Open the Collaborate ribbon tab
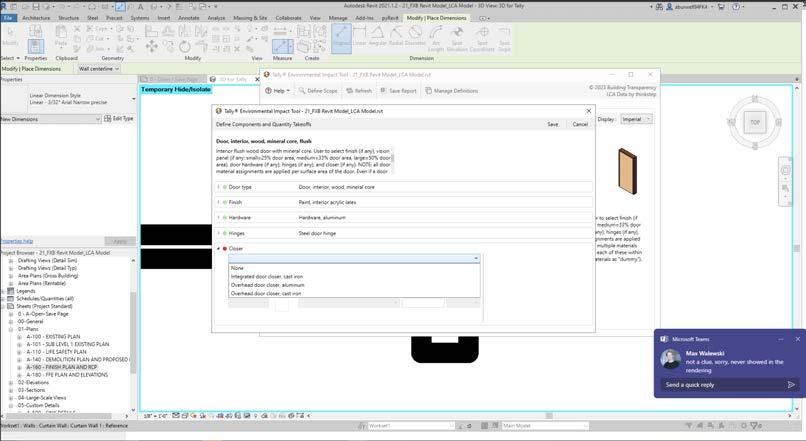Image resolution: width=806 pixels, height=441 pixels. point(288,18)
